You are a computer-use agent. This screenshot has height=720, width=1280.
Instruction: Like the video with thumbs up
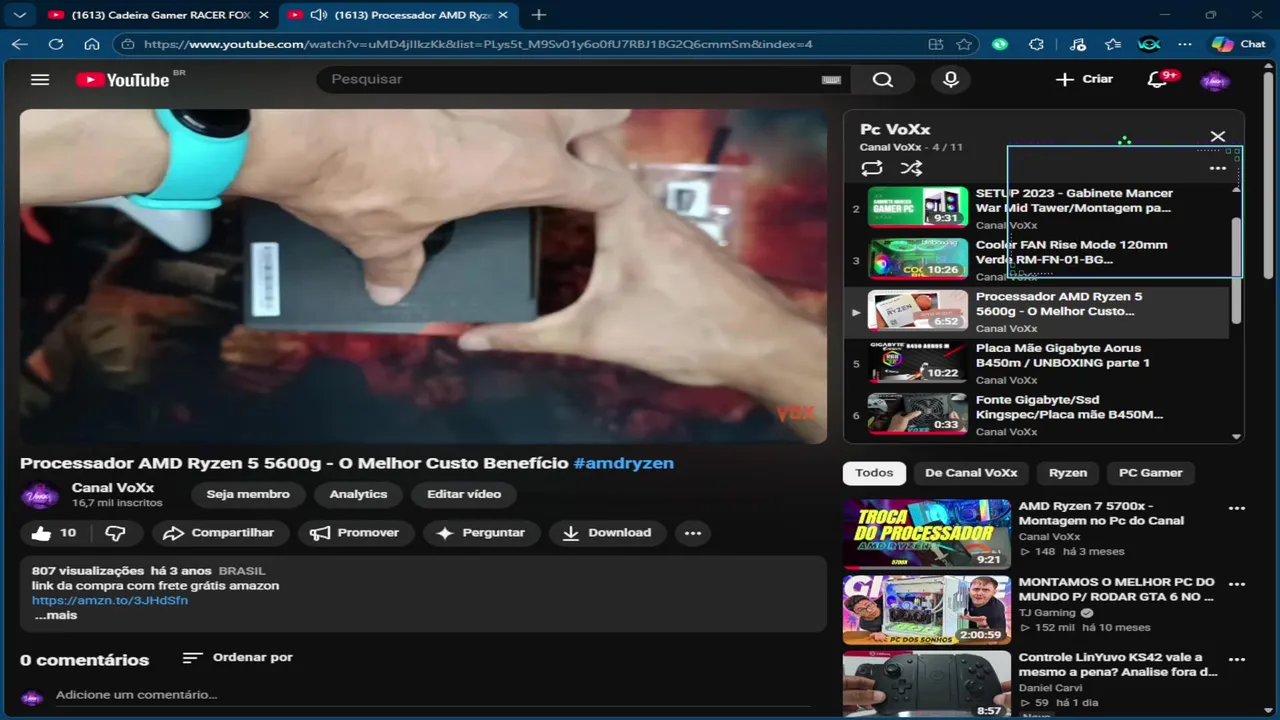[54, 533]
